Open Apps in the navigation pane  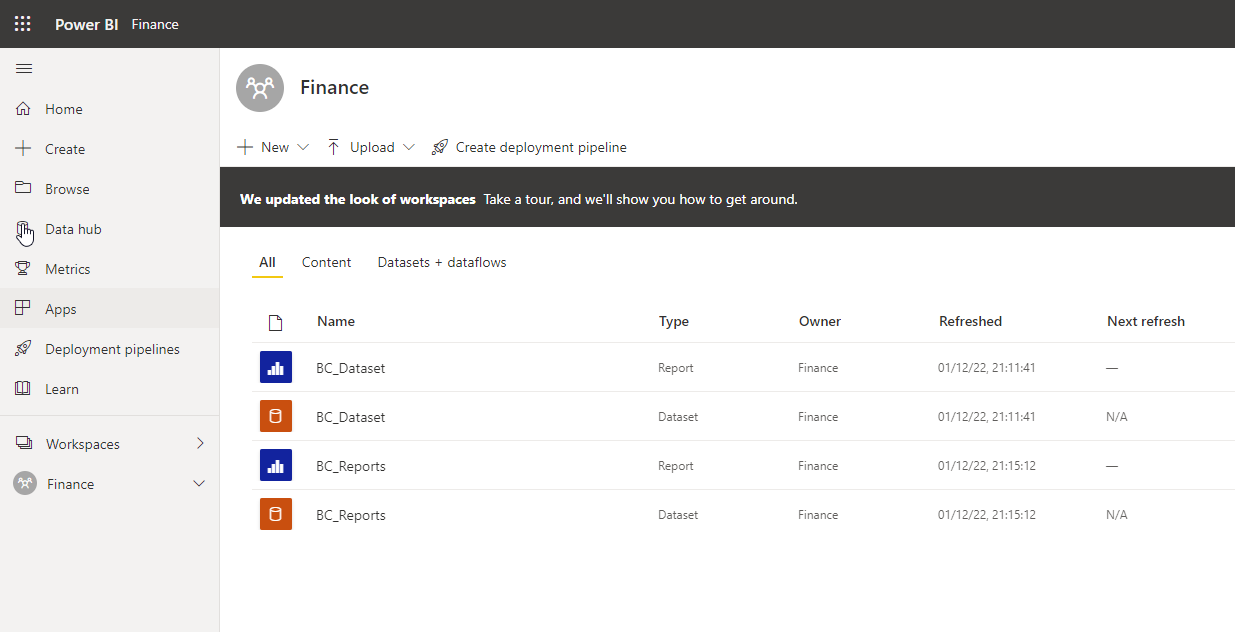110,309
